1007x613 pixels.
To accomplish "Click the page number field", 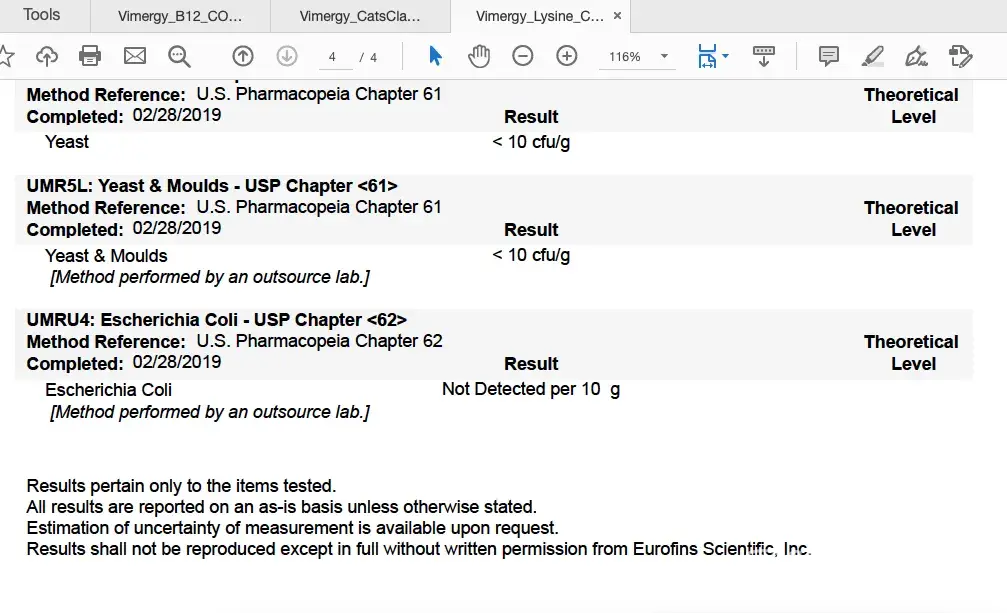I will (333, 57).
